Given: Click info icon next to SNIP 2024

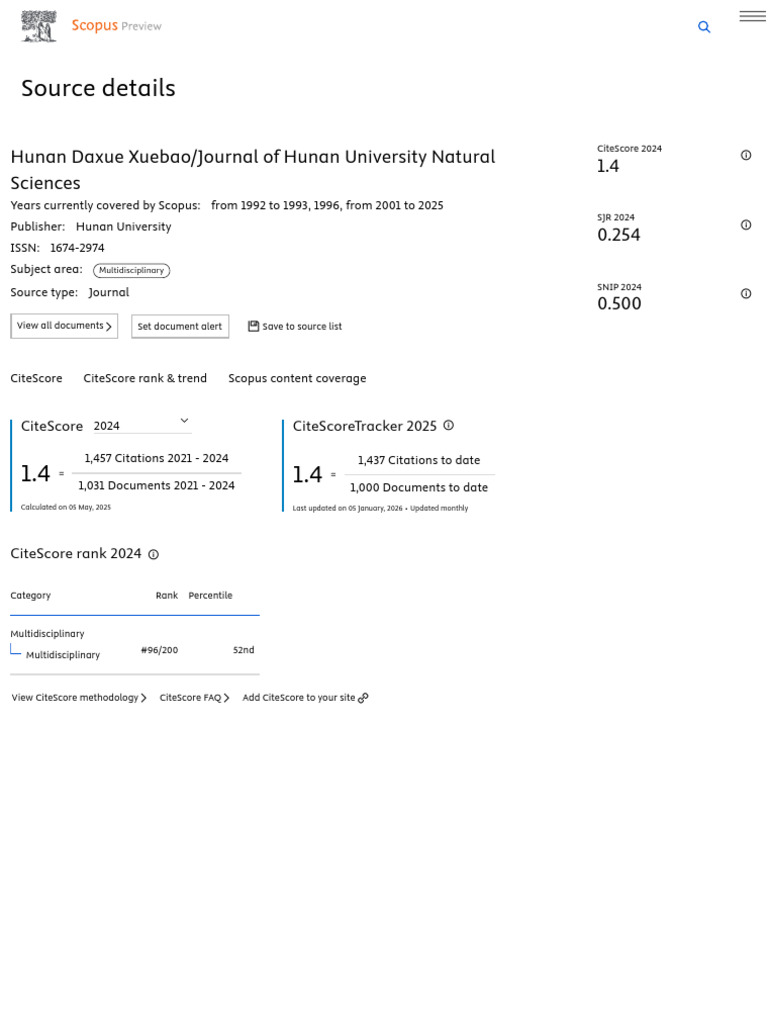Looking at the screenshot, I should [x=746, y=294].
